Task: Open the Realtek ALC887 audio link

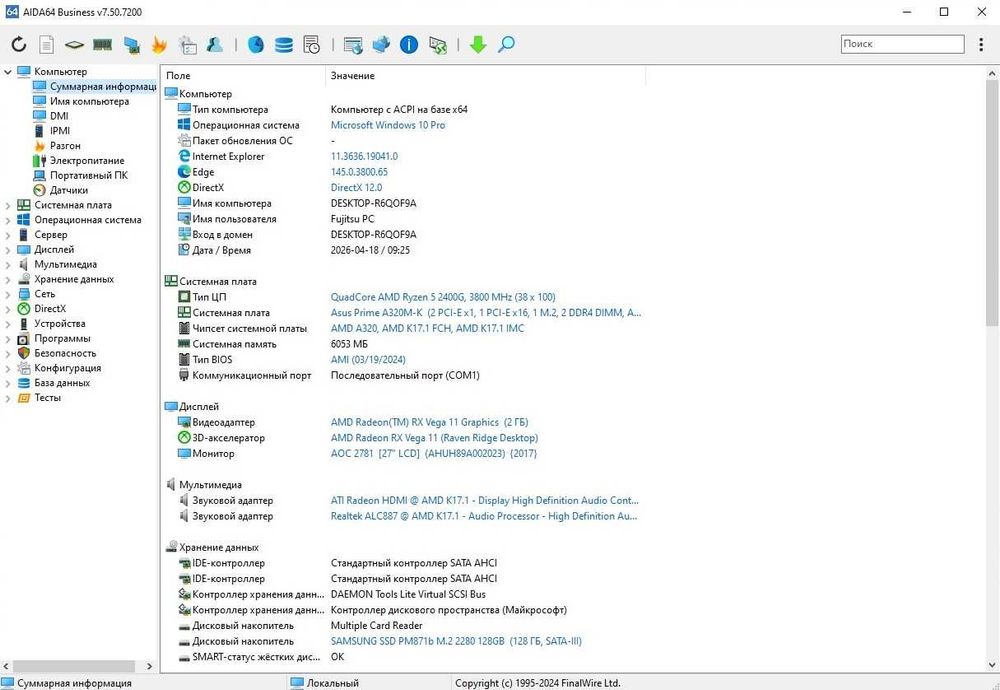Action: click(x=483, y=517)
